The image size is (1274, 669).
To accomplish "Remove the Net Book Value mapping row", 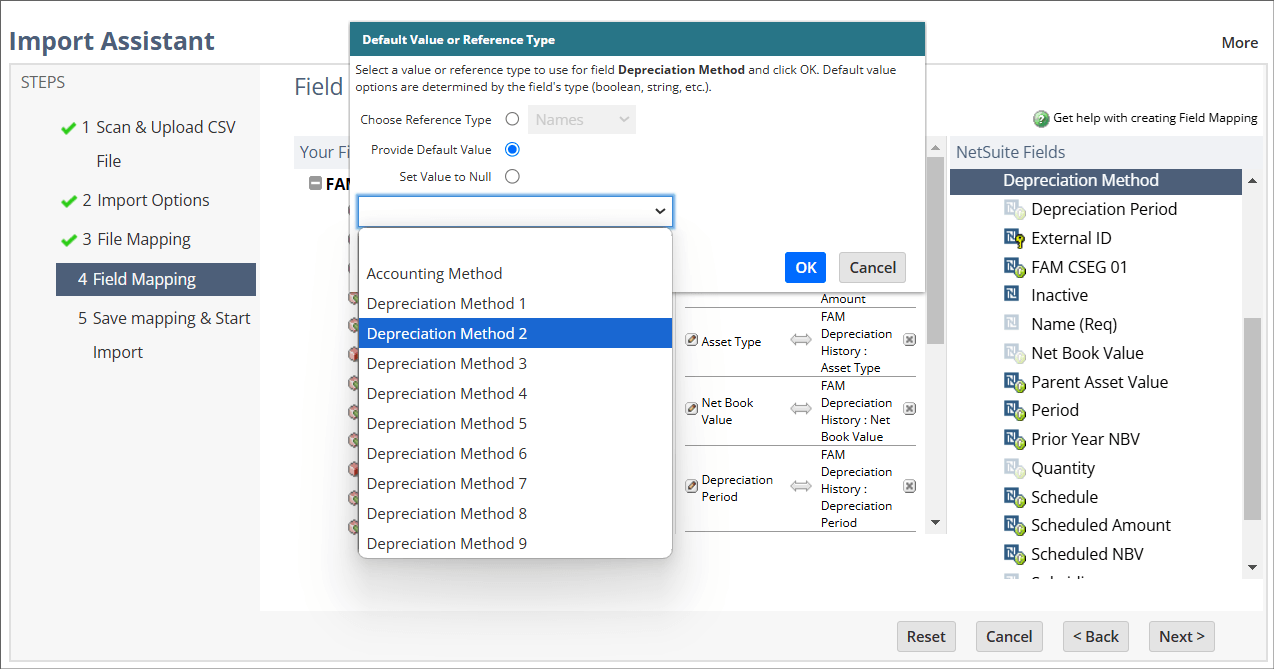I will tap(909, 408).
